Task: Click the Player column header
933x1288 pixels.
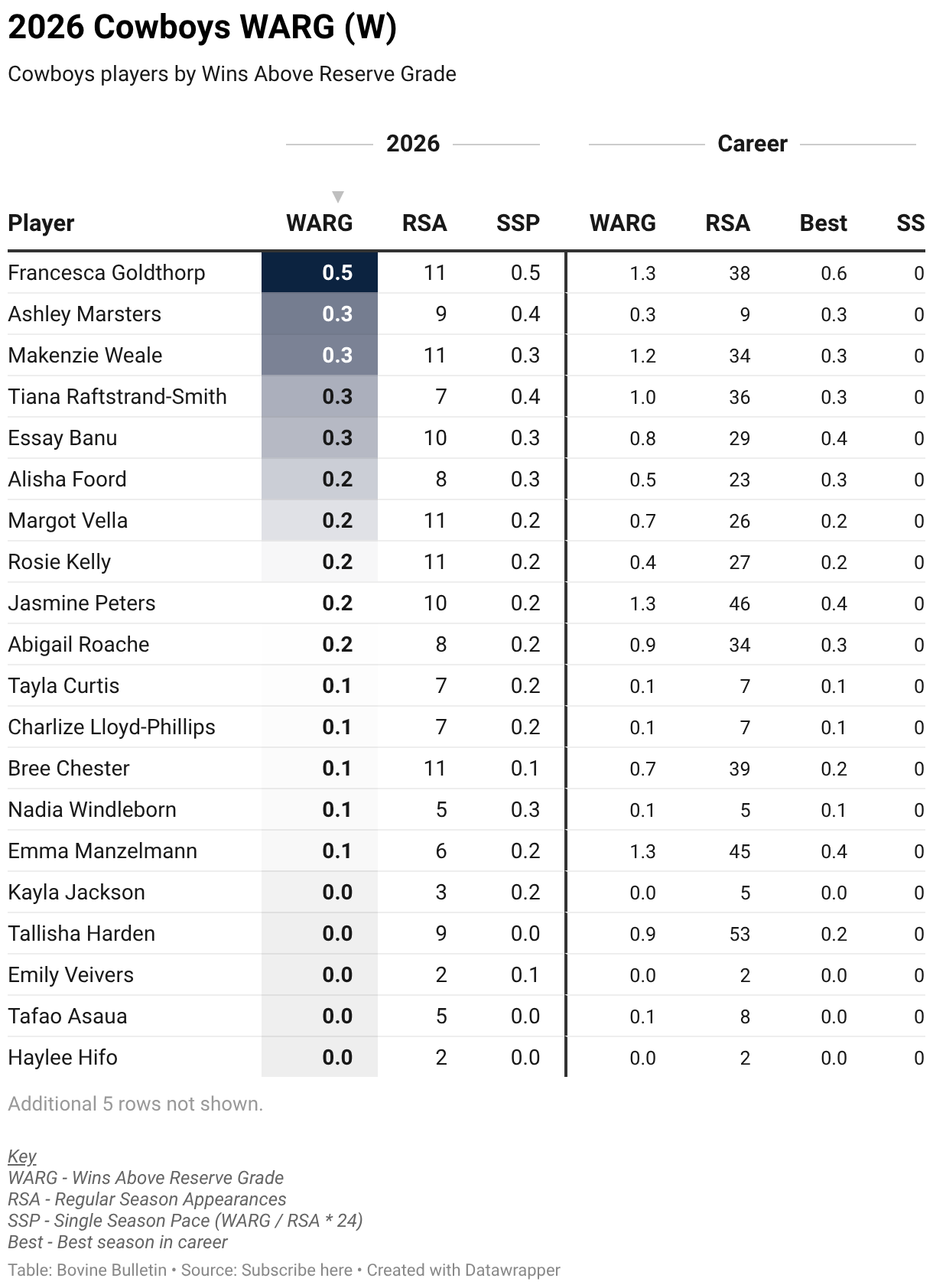Action: (41, 223)
